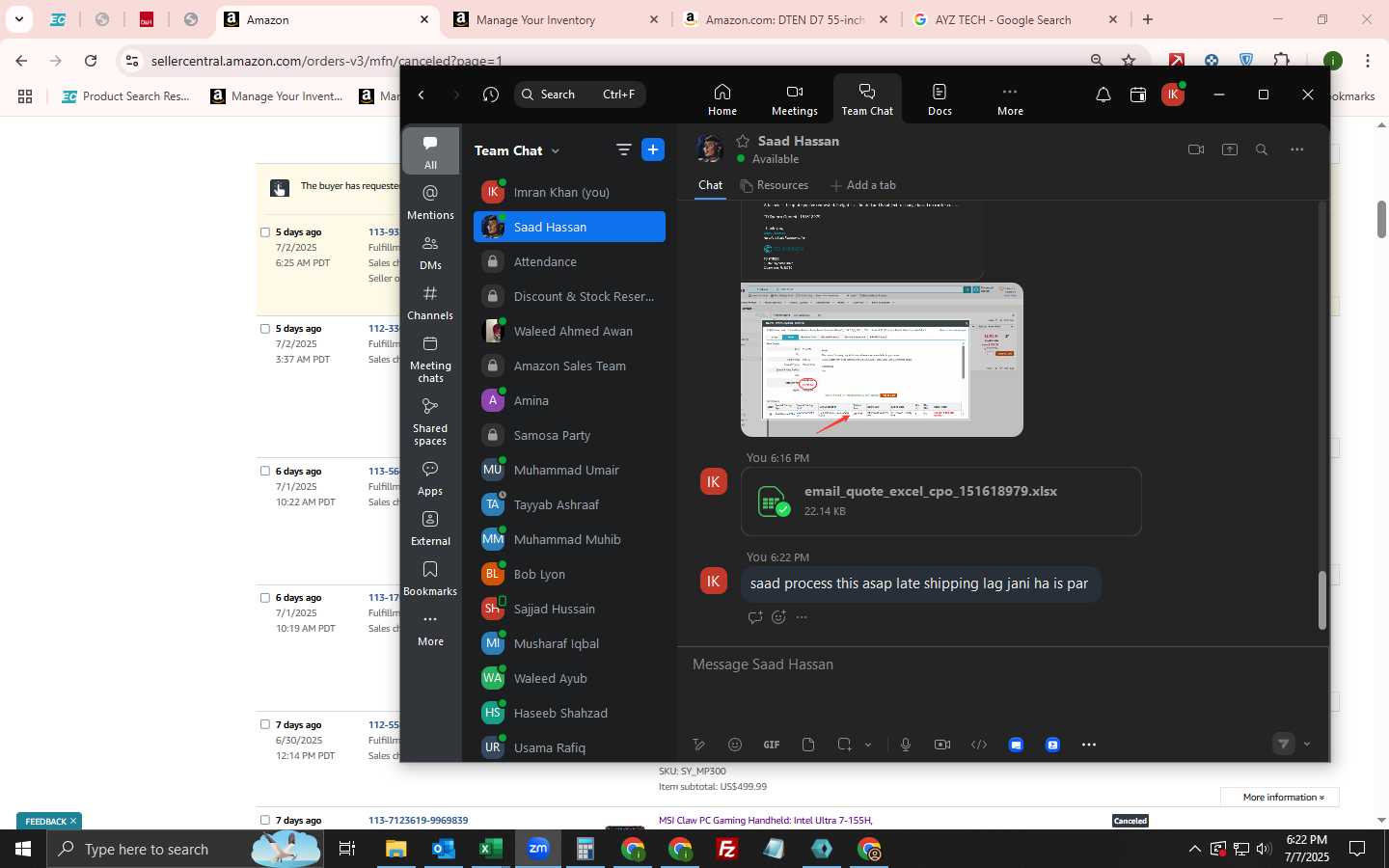1389x868 pixels.
Task: Open Bob Lyon chat
Action: (x=569, y=574)
